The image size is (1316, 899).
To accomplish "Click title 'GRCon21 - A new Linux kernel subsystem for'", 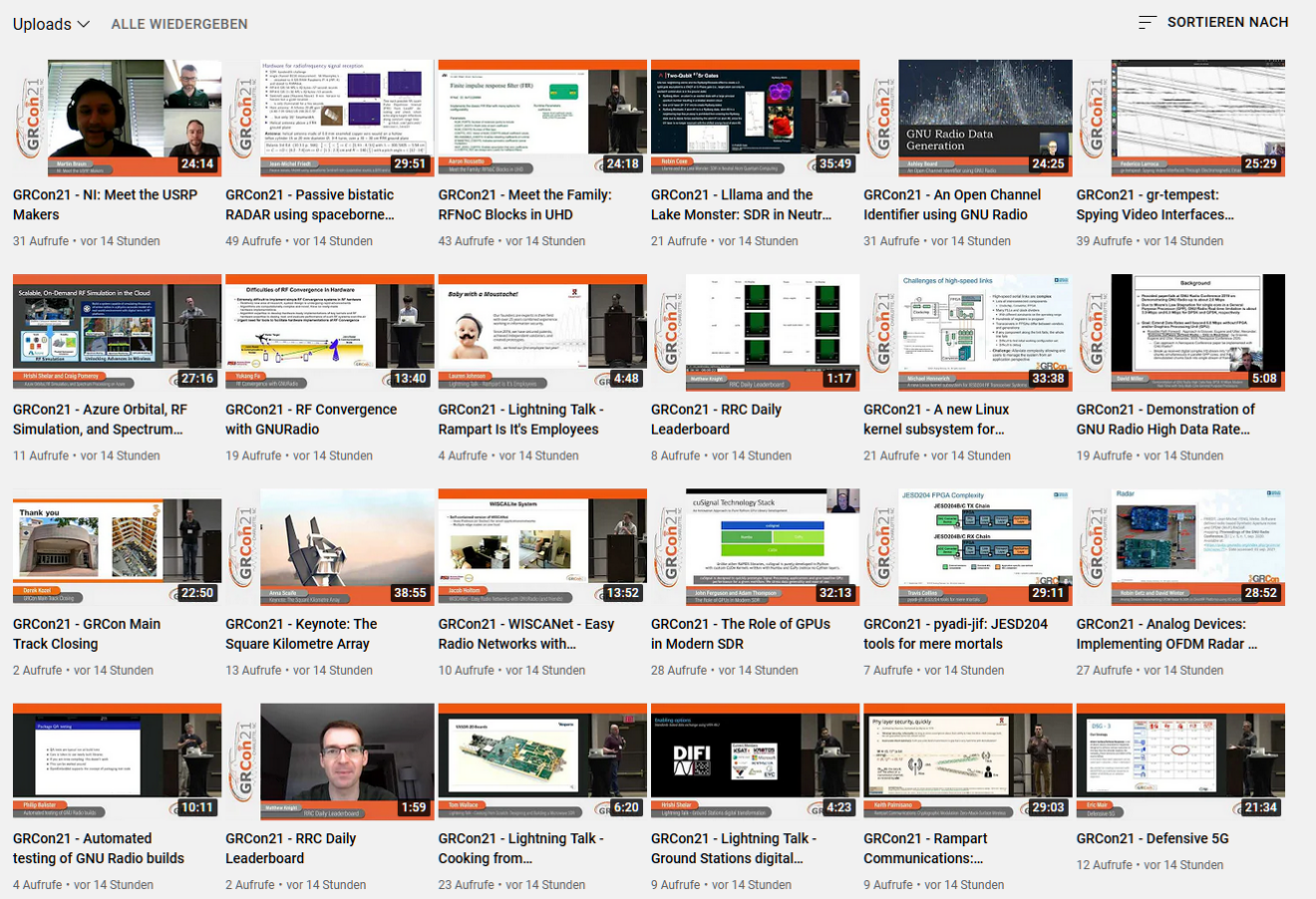I will 936,419.
